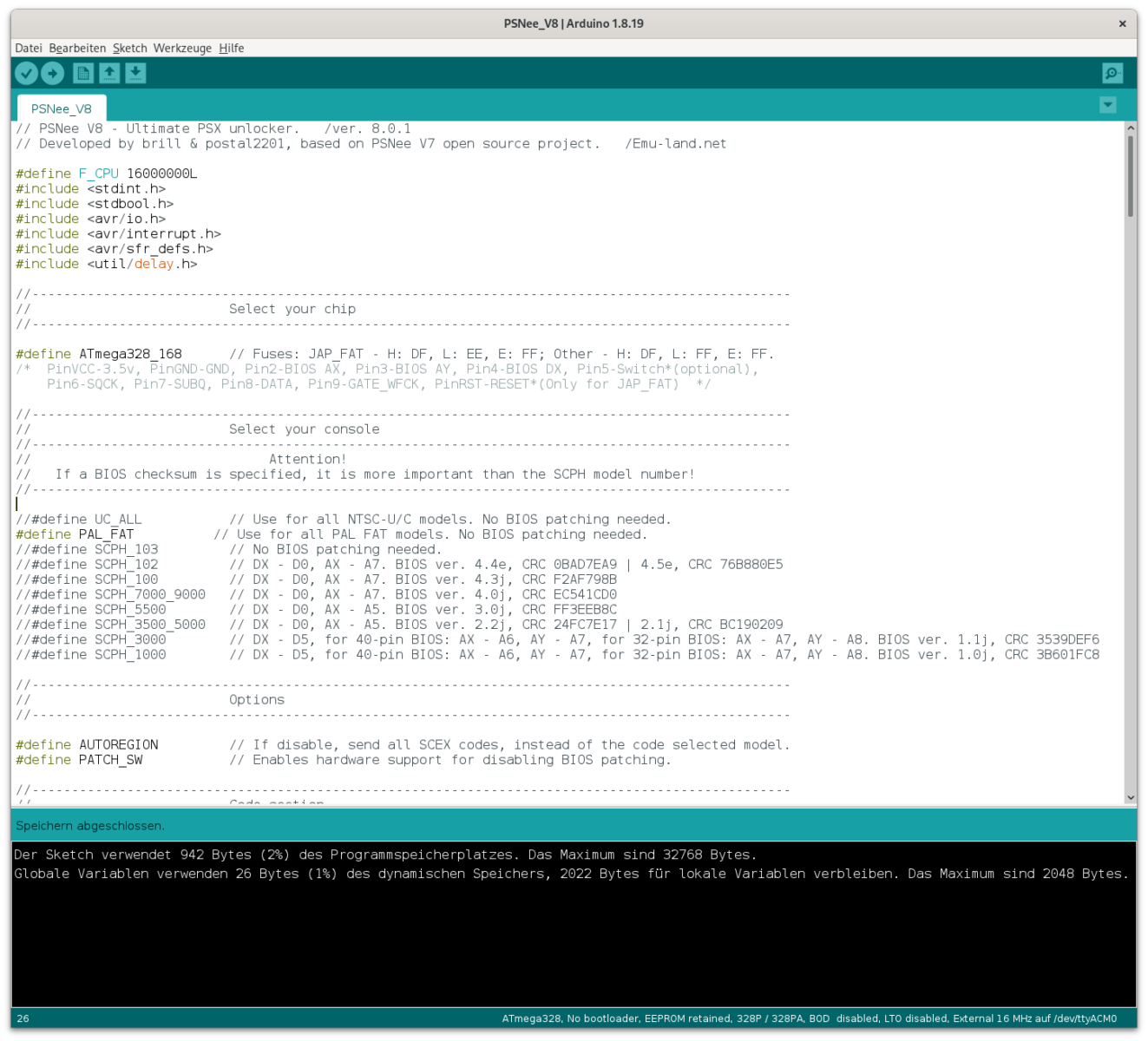Open the tab options dropdown arrow
1148x1041 pixels.
(x=1108, y=105)
